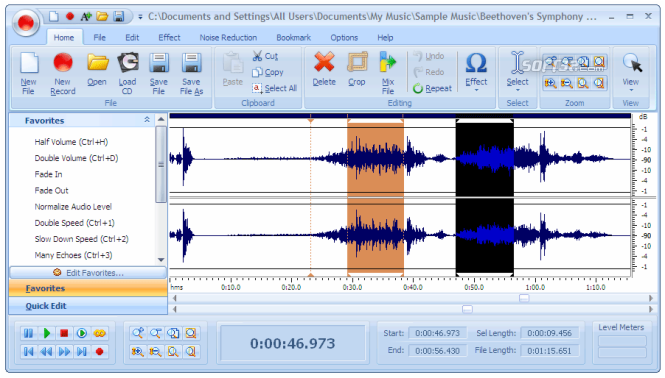Open the File ribbon tab
665x378 pixels.
100,38
